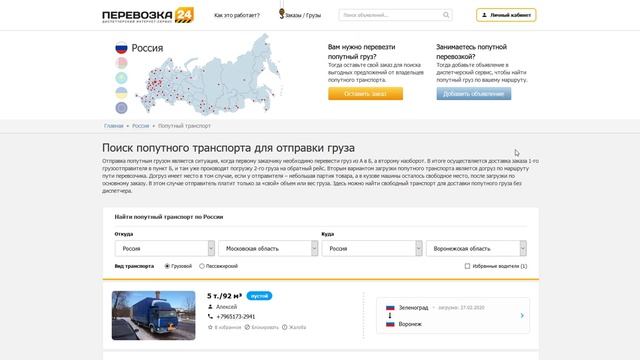Click the user icon in Личный кабинет

[x=484, y=15]
